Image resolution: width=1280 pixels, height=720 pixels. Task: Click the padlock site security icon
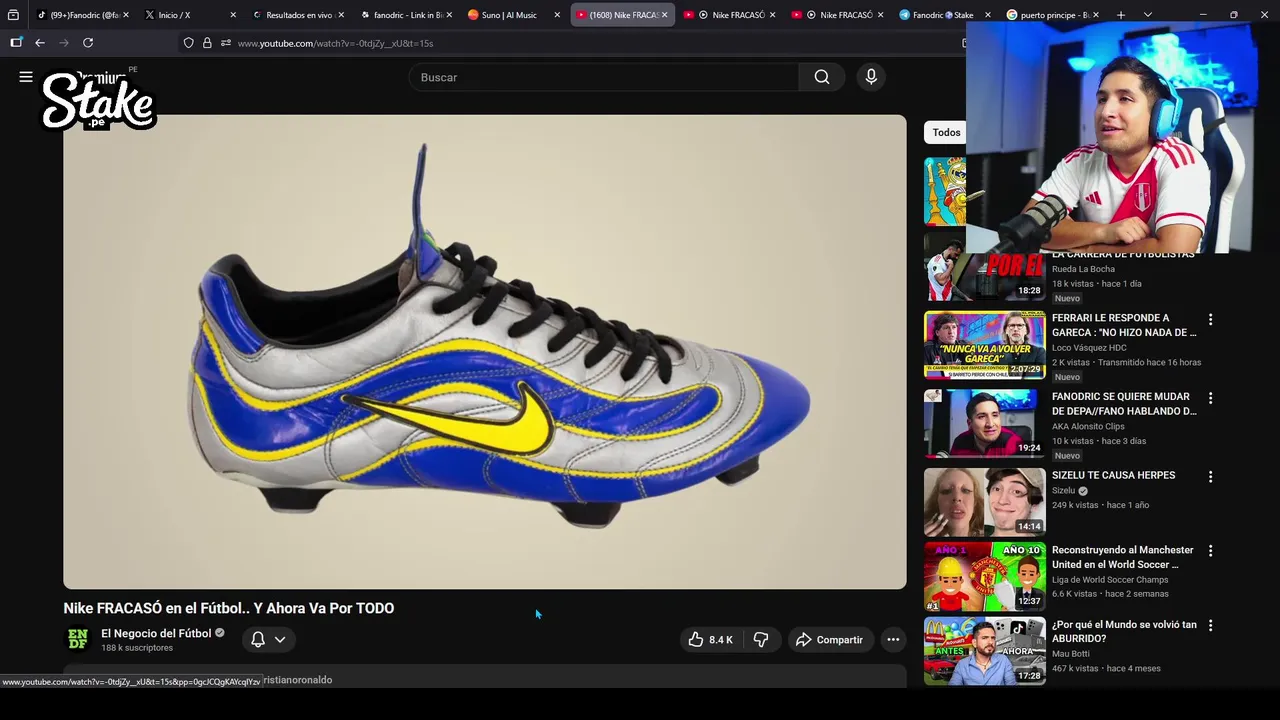point(207,43)
